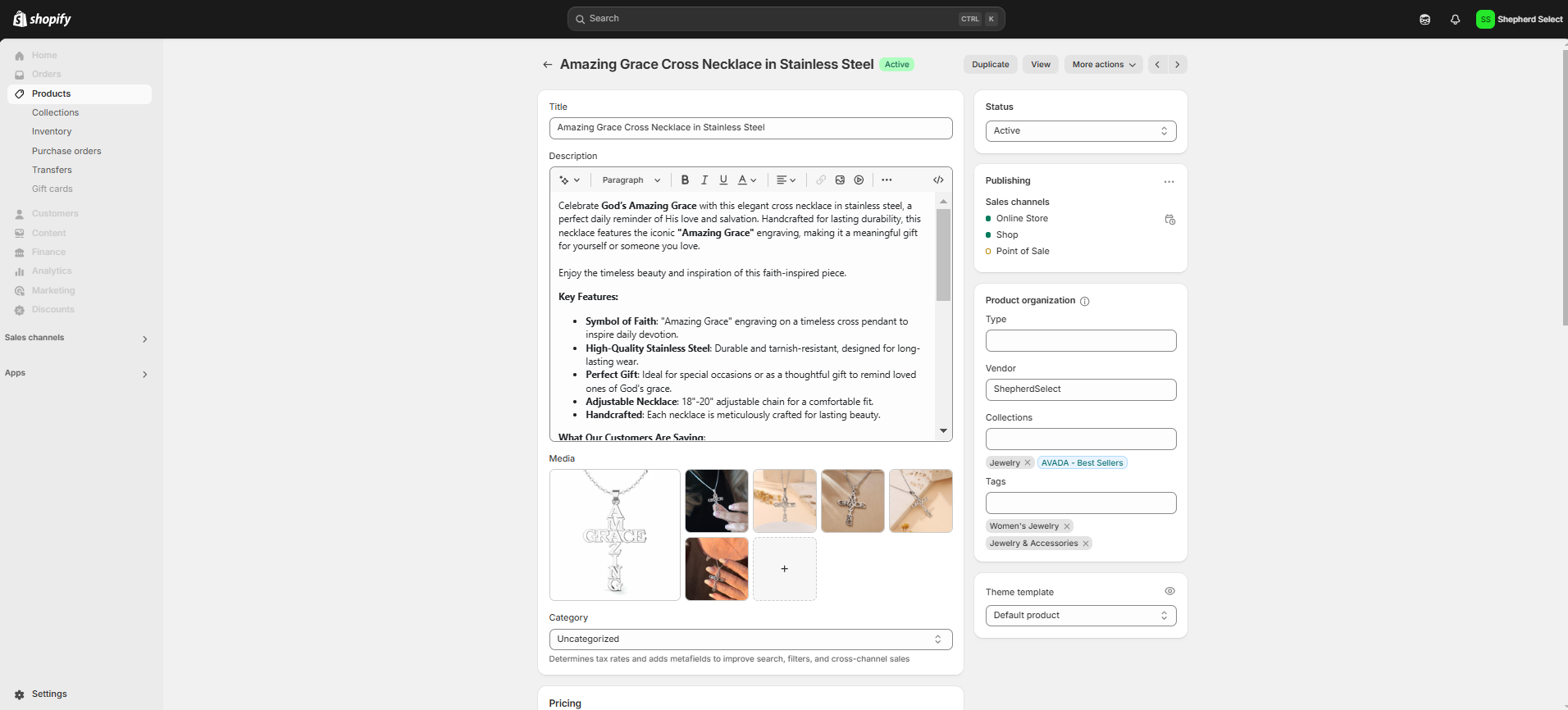Toggle italic formatting in description editor
This screenshot has height=710, width=1568.
(704, 180)
